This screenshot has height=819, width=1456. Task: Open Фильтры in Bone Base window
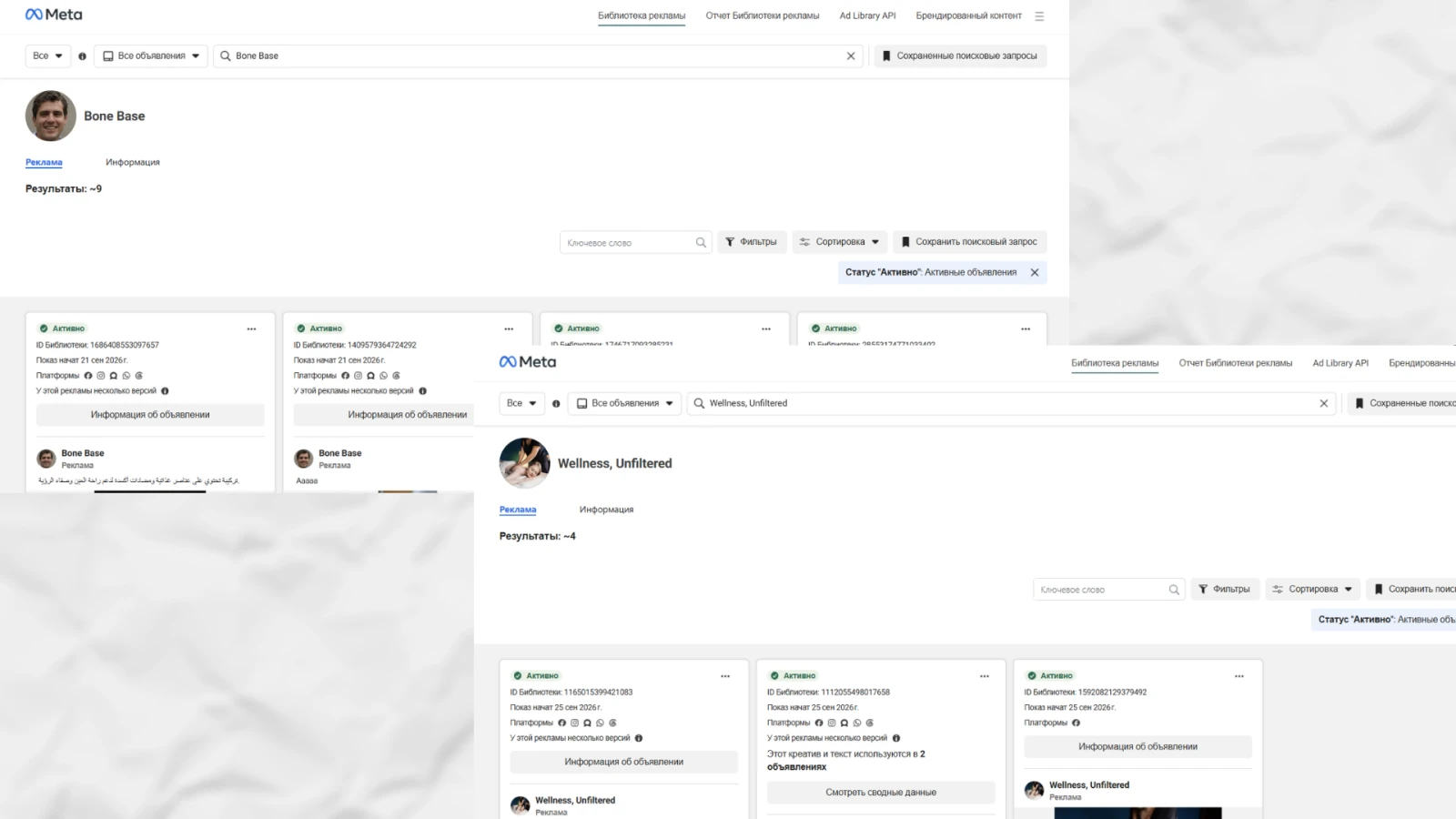point(752,242)
